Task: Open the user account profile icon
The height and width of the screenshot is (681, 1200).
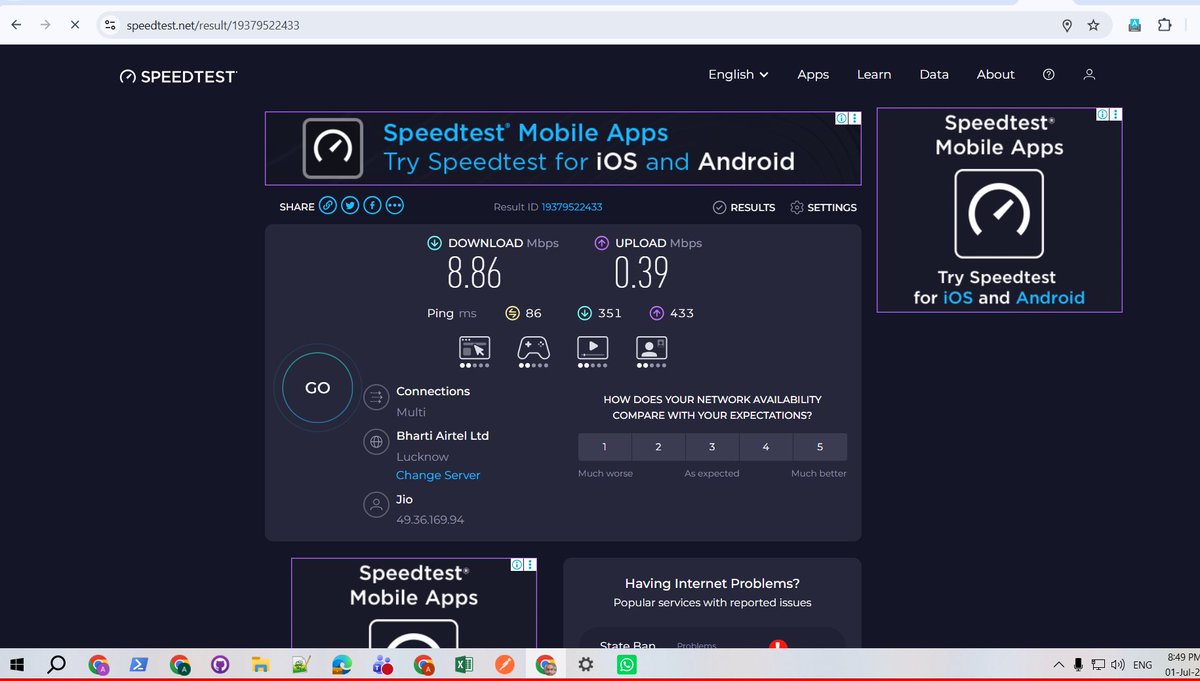Action: [x=1090, y=74]
